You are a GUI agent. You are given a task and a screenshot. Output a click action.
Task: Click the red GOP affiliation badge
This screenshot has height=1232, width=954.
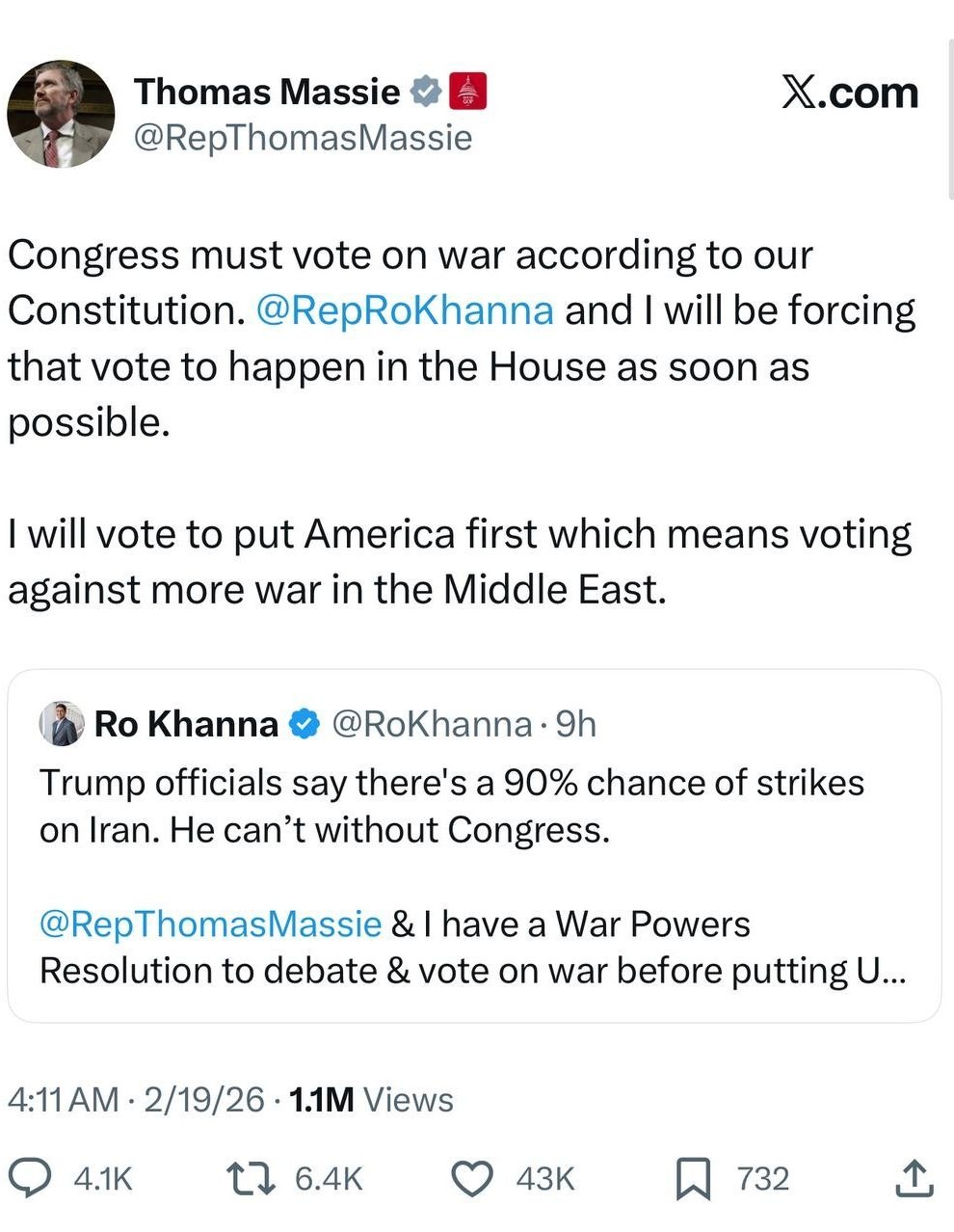468,92
